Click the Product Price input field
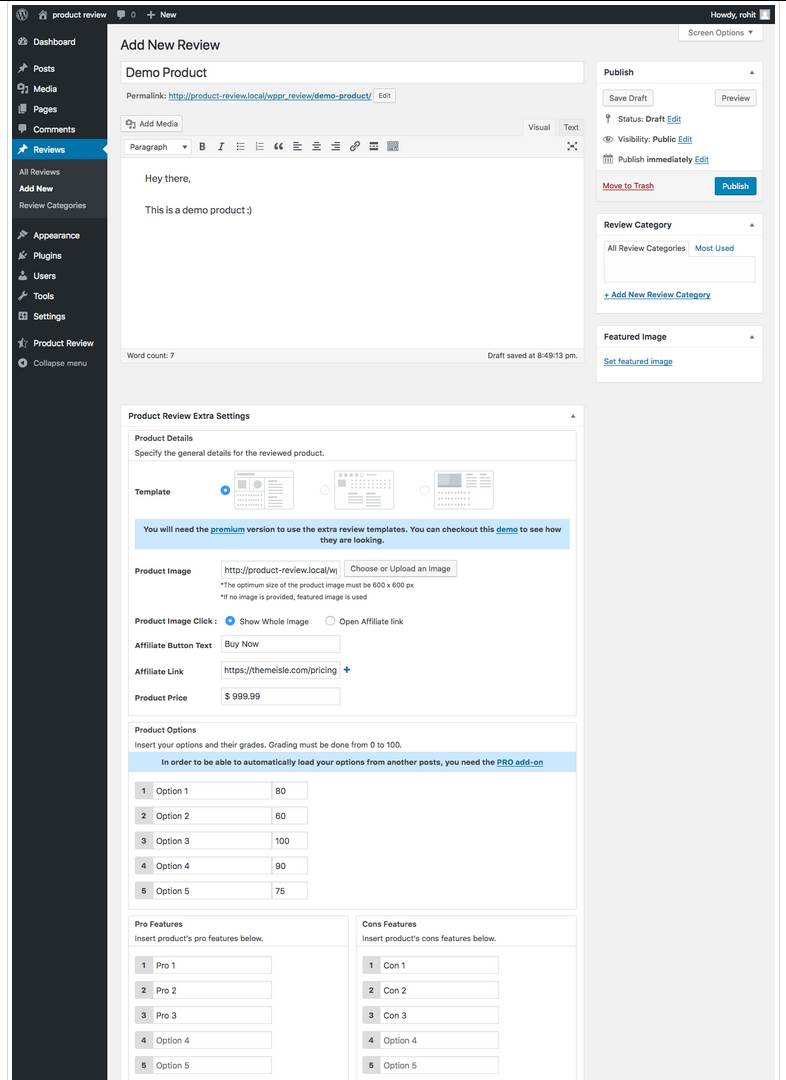 coord(280,696)
